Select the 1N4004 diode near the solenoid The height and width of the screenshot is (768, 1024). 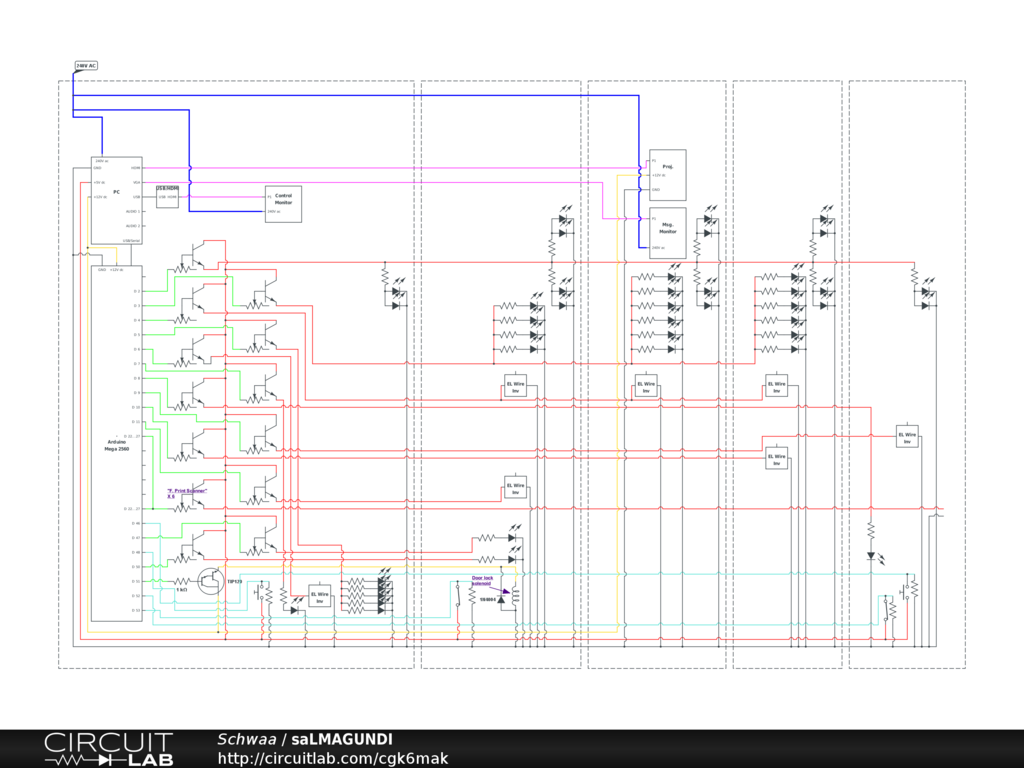(x=501, y=599)
